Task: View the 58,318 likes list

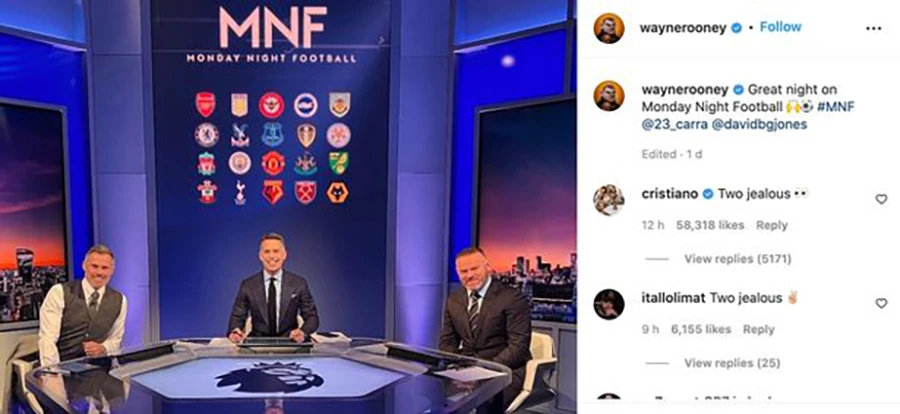Action: 710,226
